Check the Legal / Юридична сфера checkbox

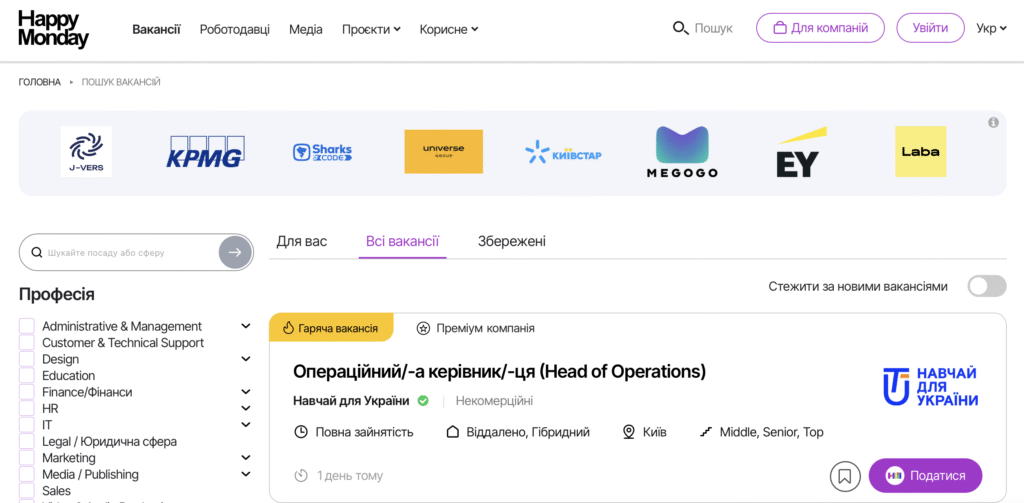point(27,442)
